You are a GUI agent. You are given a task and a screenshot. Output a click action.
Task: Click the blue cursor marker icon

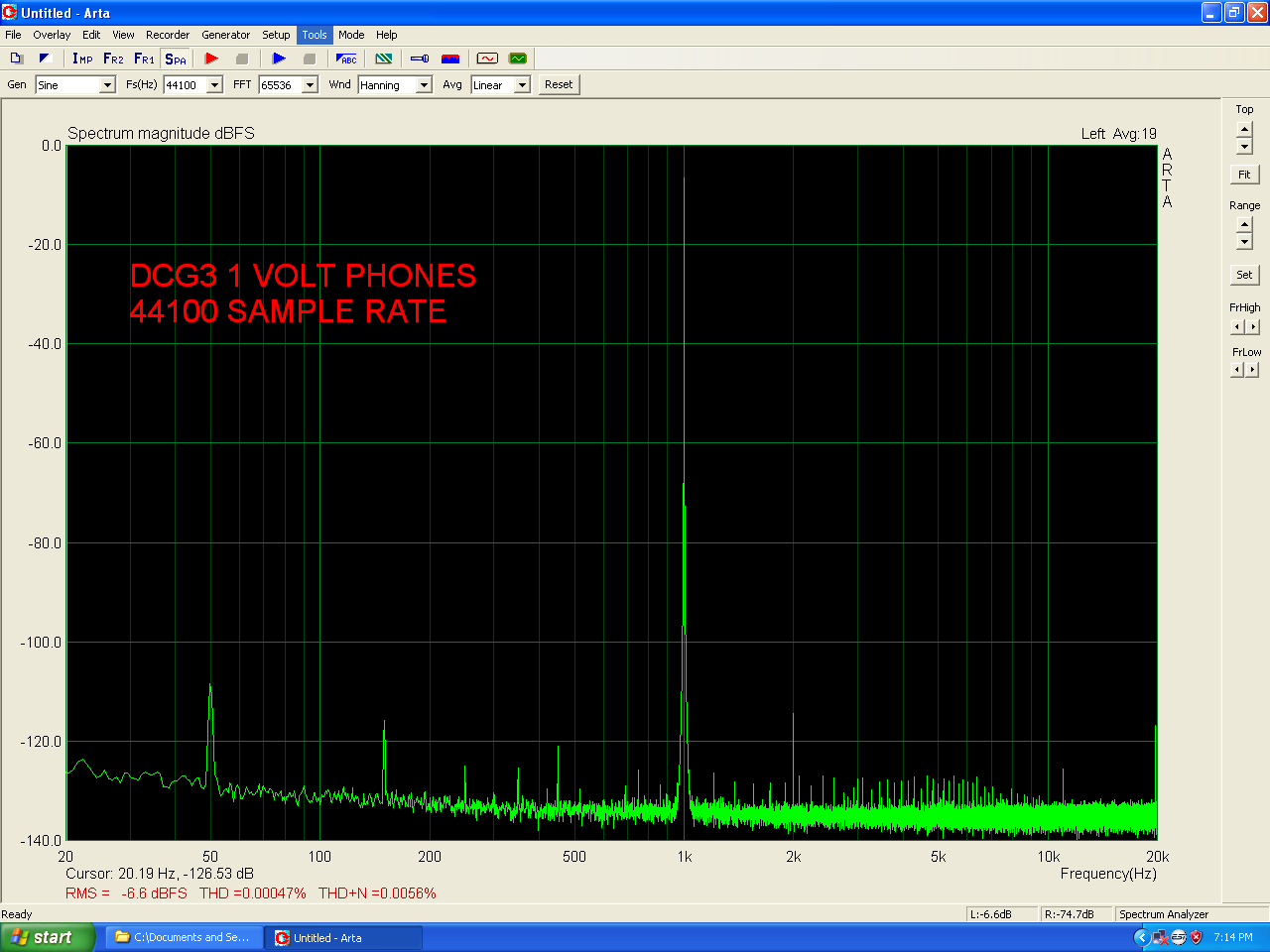click(420, 59)
